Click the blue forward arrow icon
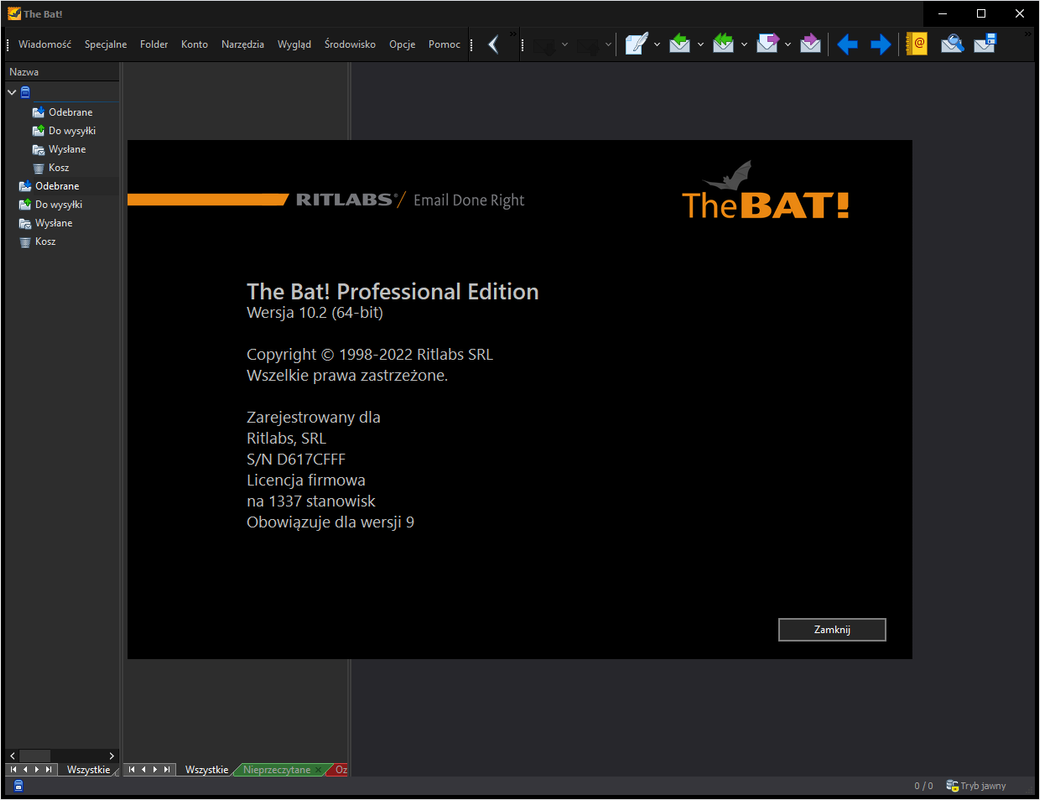This screenshot has width=1040, height=800. pyautogui.click(x=881, y=44)
